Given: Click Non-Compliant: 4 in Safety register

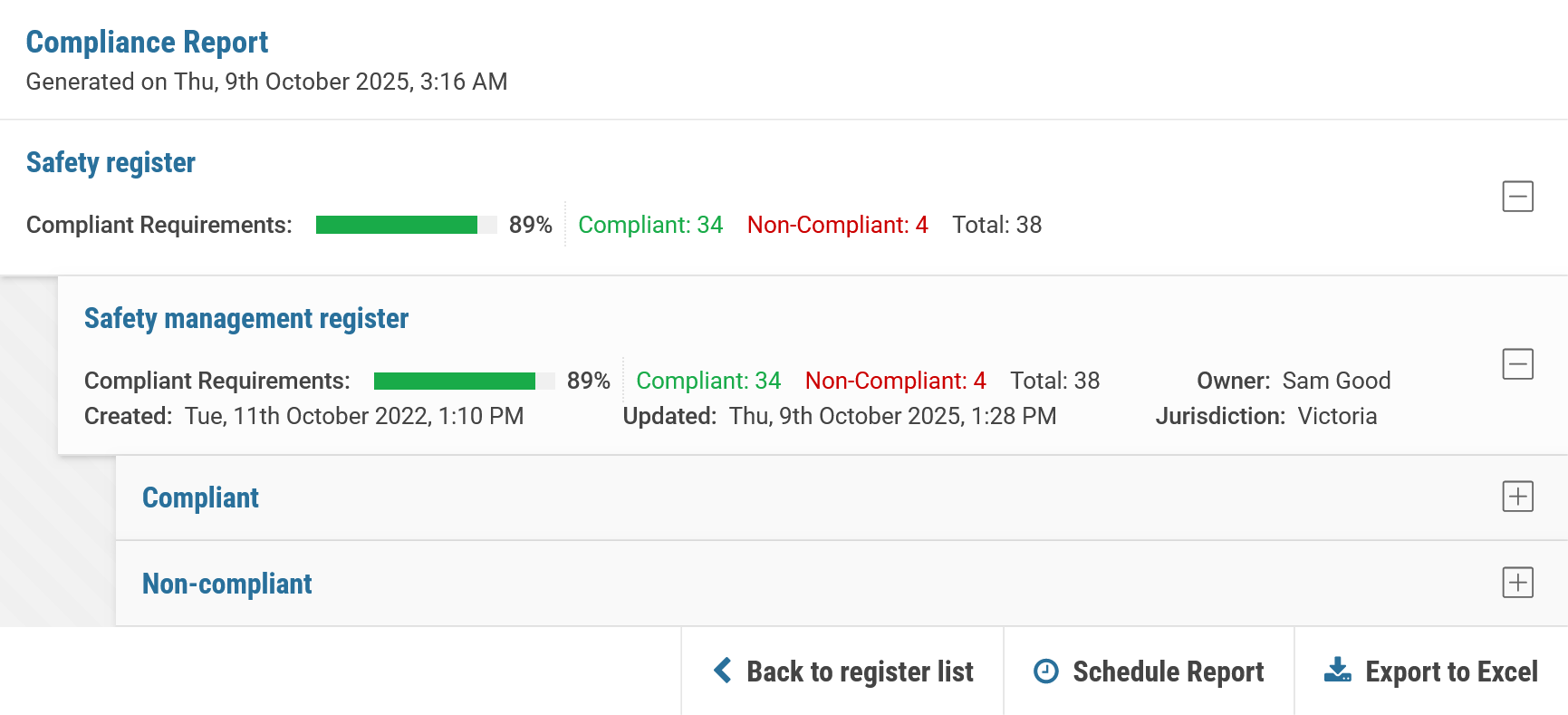Looking at the screenshot, I should click(x=838, y=225).
